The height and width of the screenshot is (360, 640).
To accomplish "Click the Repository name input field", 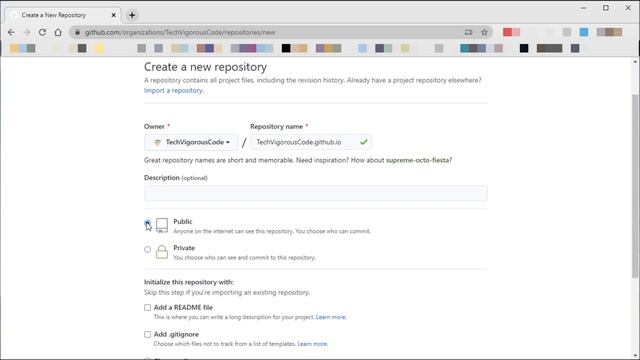I will 311,142.
